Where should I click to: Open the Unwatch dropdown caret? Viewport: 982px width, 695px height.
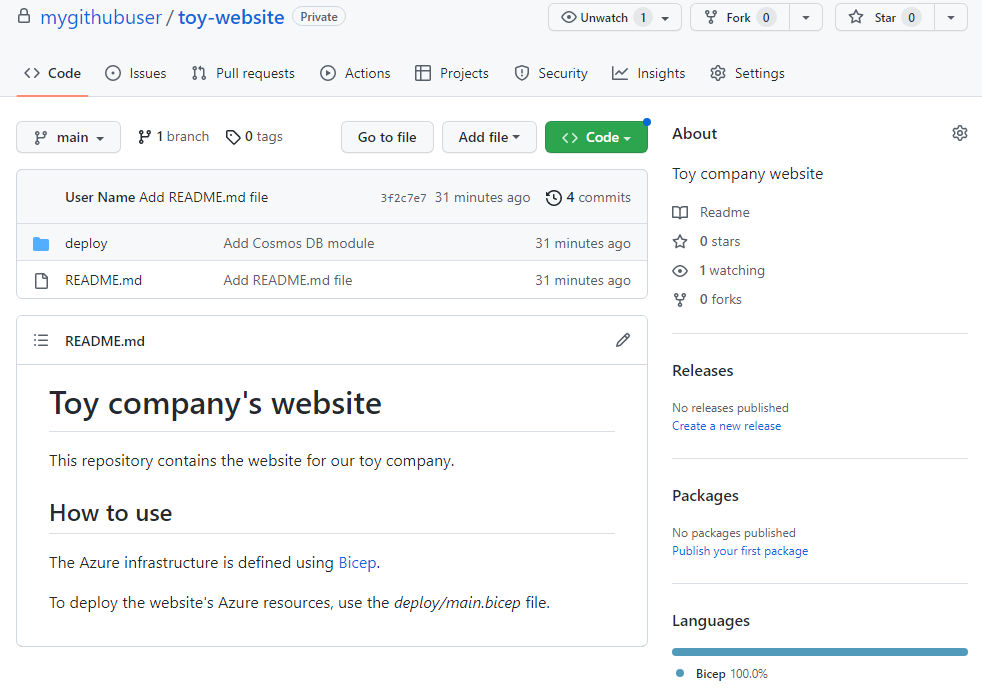[666, 18]
